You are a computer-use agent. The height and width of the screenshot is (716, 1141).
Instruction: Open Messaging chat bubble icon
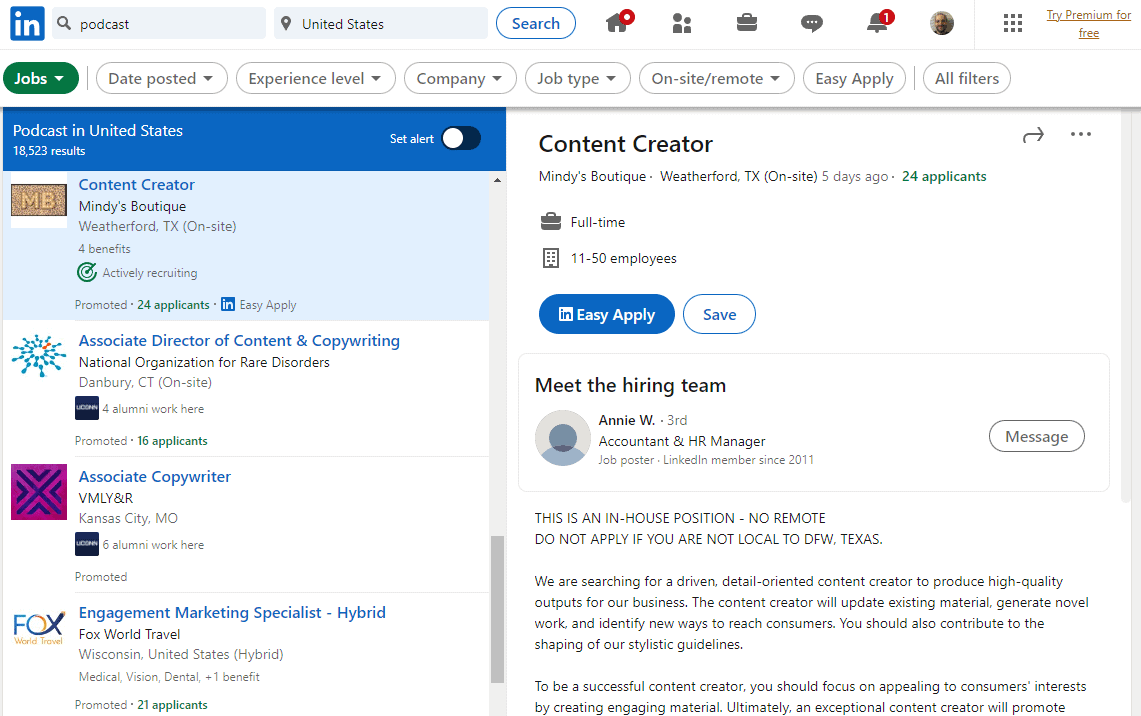click(811, 23)
